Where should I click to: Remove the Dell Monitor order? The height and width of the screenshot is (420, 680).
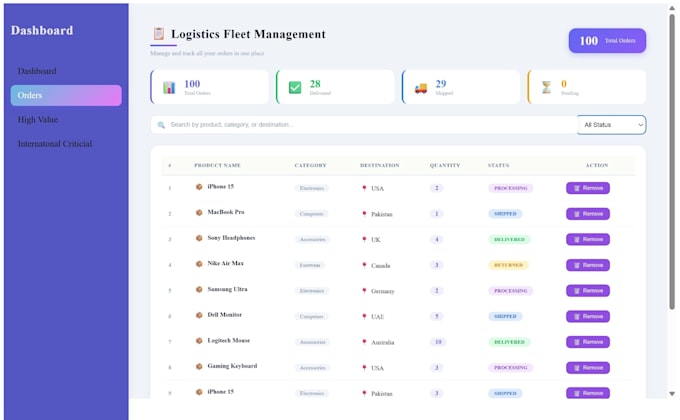coord(588,316)
